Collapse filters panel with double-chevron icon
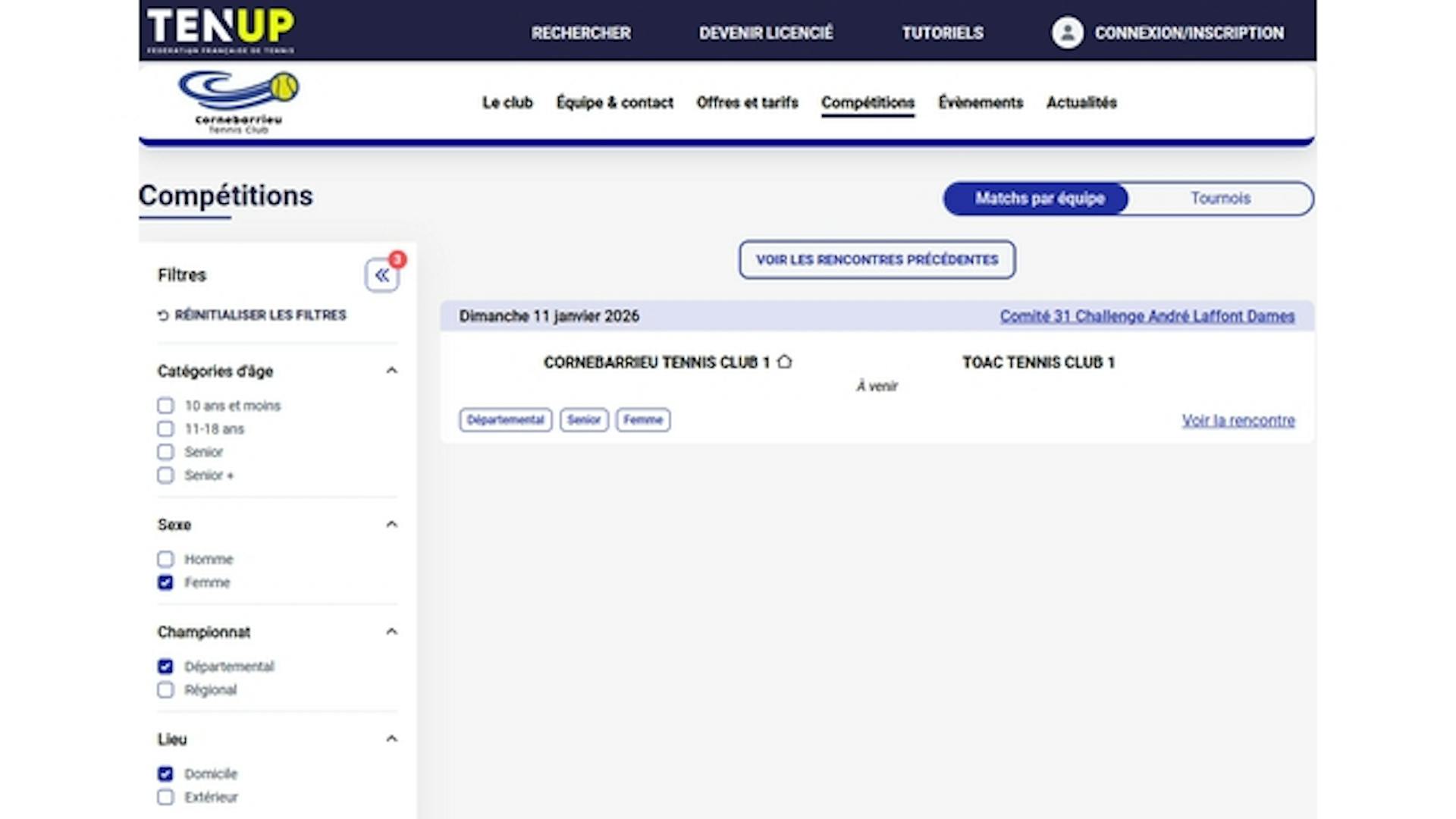This screenshot has height=819, width=1456. 381,275
